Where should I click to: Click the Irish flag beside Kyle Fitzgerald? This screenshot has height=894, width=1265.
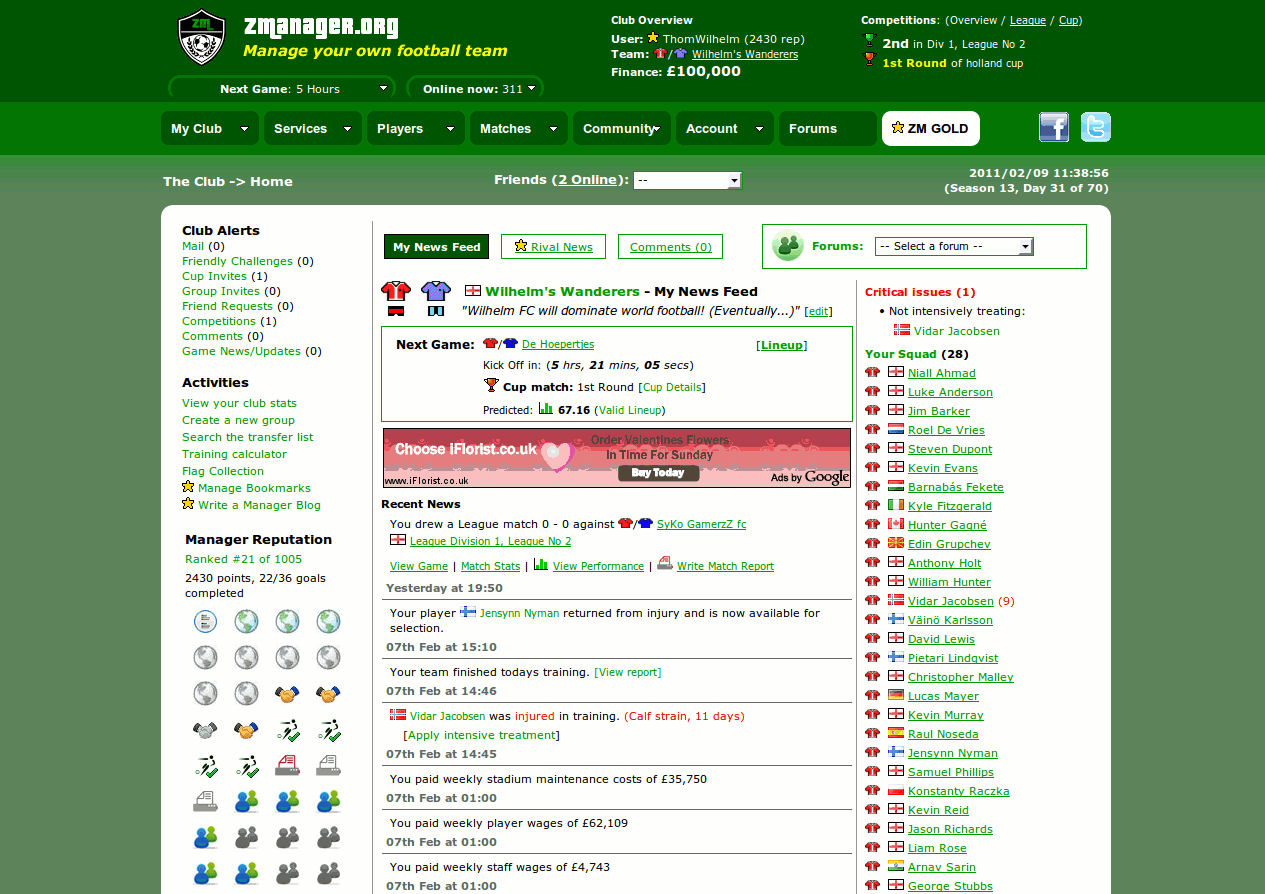[896, 505]
